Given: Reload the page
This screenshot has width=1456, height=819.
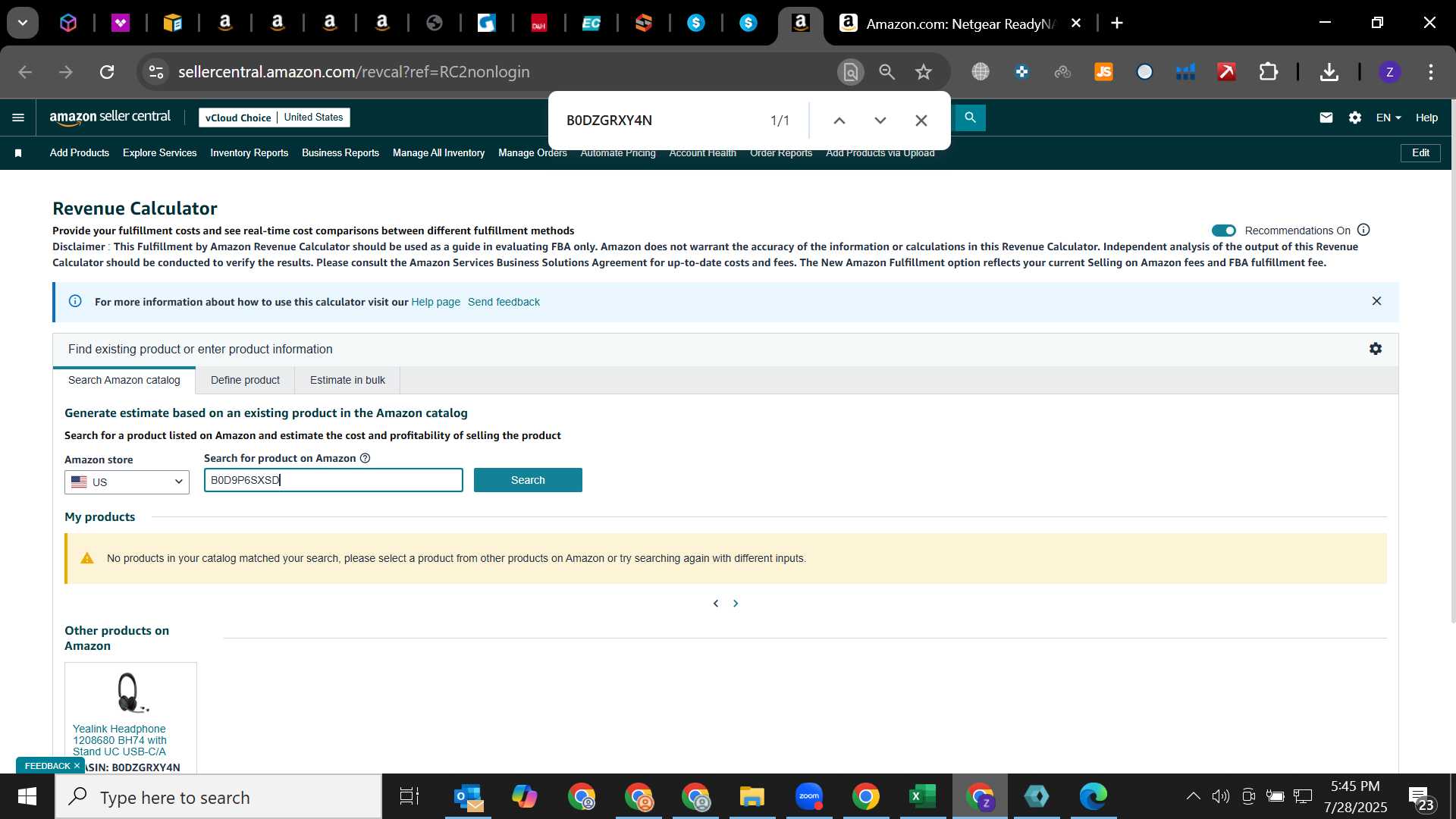Looking at the screenshot, I should (x=107, y=72).
